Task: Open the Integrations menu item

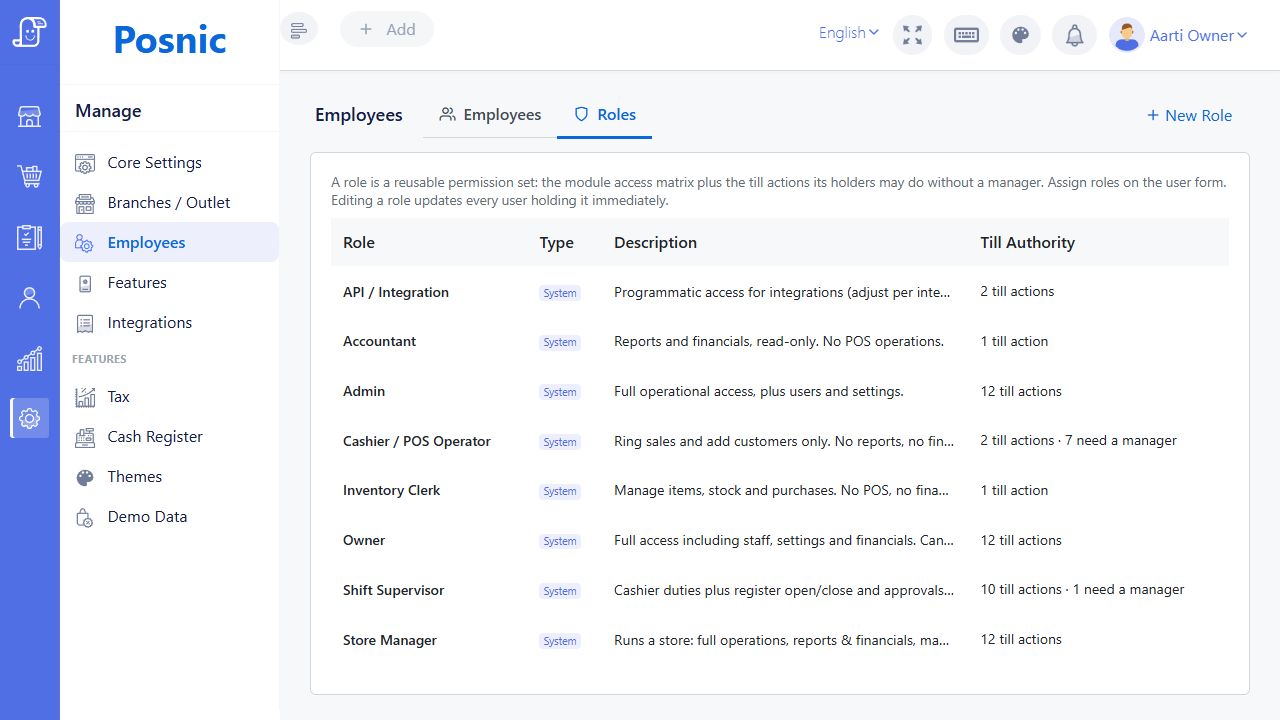Action: (x=170, y=323)
